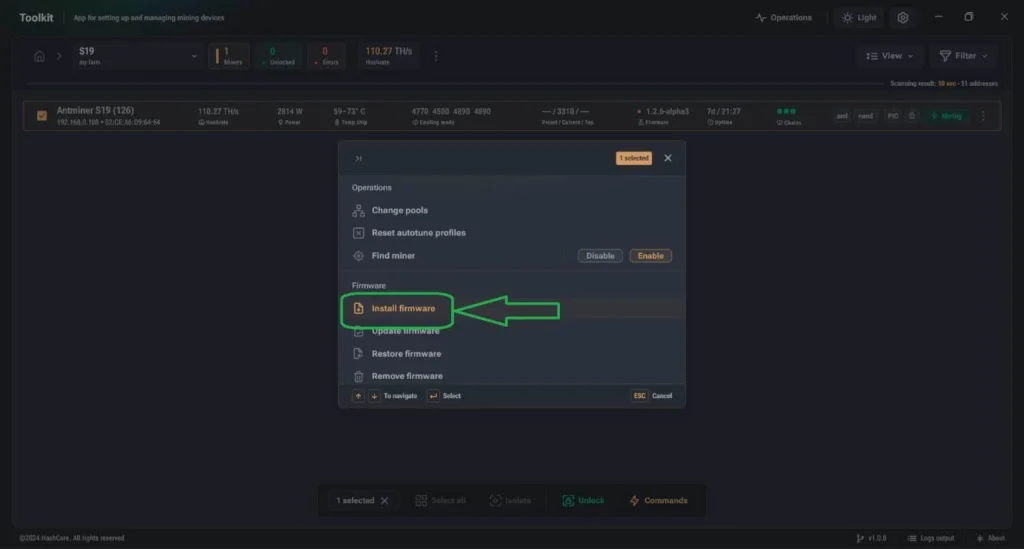Click the Restore firmware icon

358,354
